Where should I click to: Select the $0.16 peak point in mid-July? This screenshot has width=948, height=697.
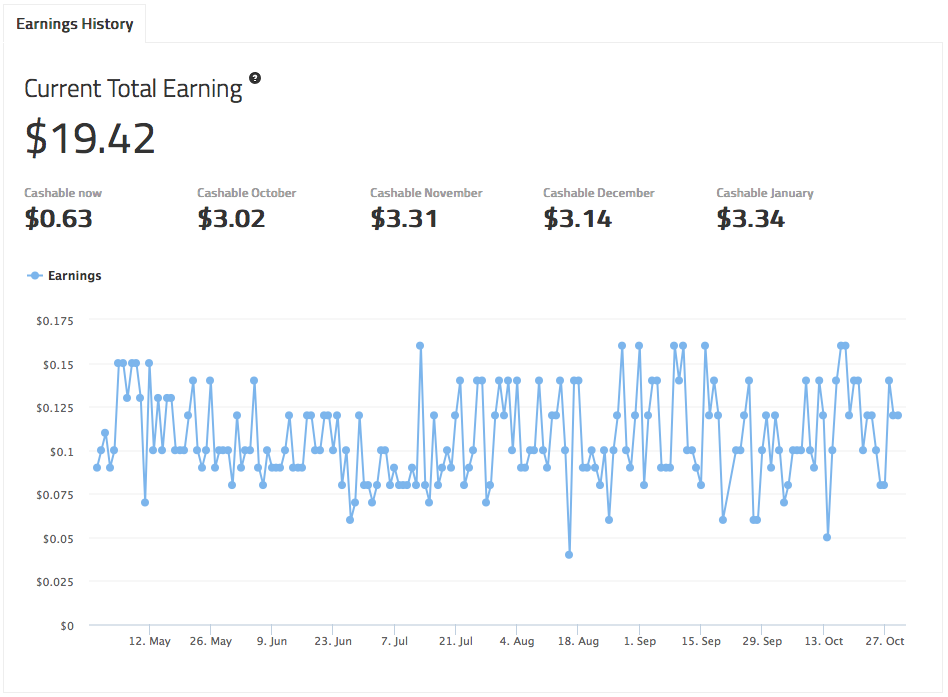click(420, 346)
